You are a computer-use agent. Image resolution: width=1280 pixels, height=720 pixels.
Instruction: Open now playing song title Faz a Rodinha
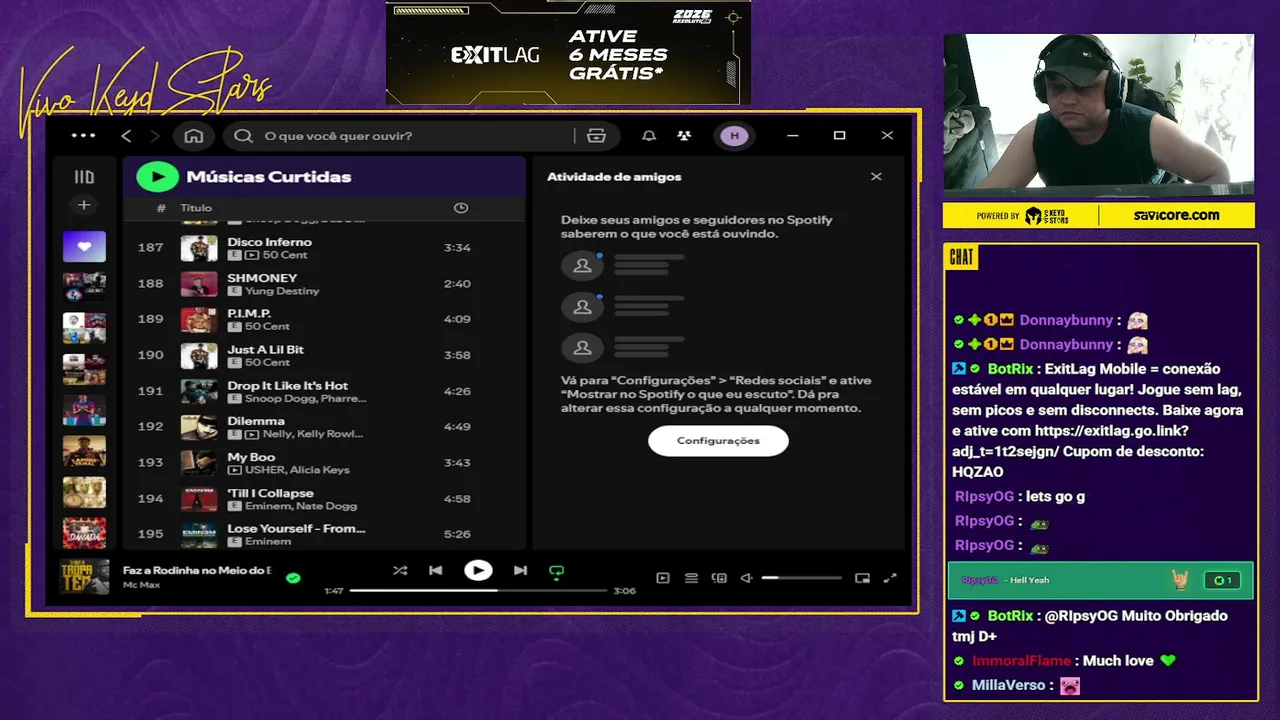[197, 570]
